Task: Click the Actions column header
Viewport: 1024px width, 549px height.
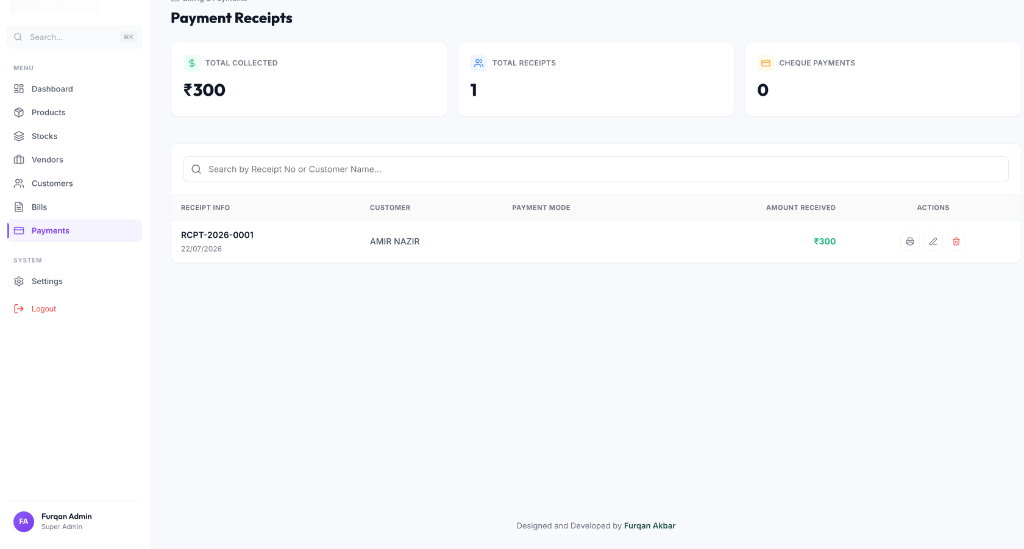Action: point(933,208)
